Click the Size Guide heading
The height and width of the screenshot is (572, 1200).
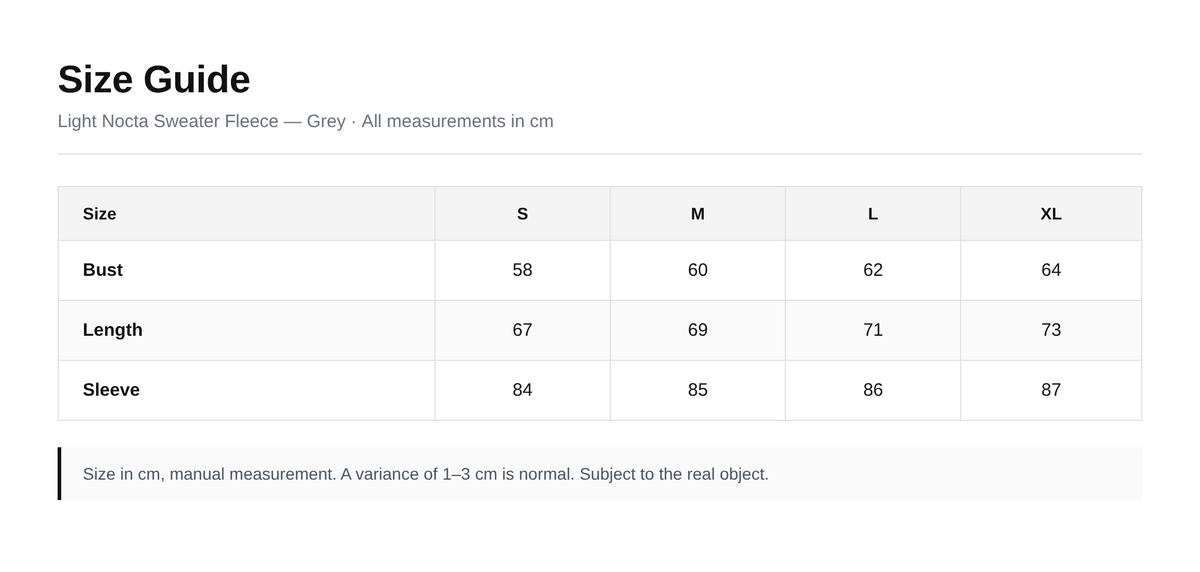pyautogui.click(x=154, y=80)
